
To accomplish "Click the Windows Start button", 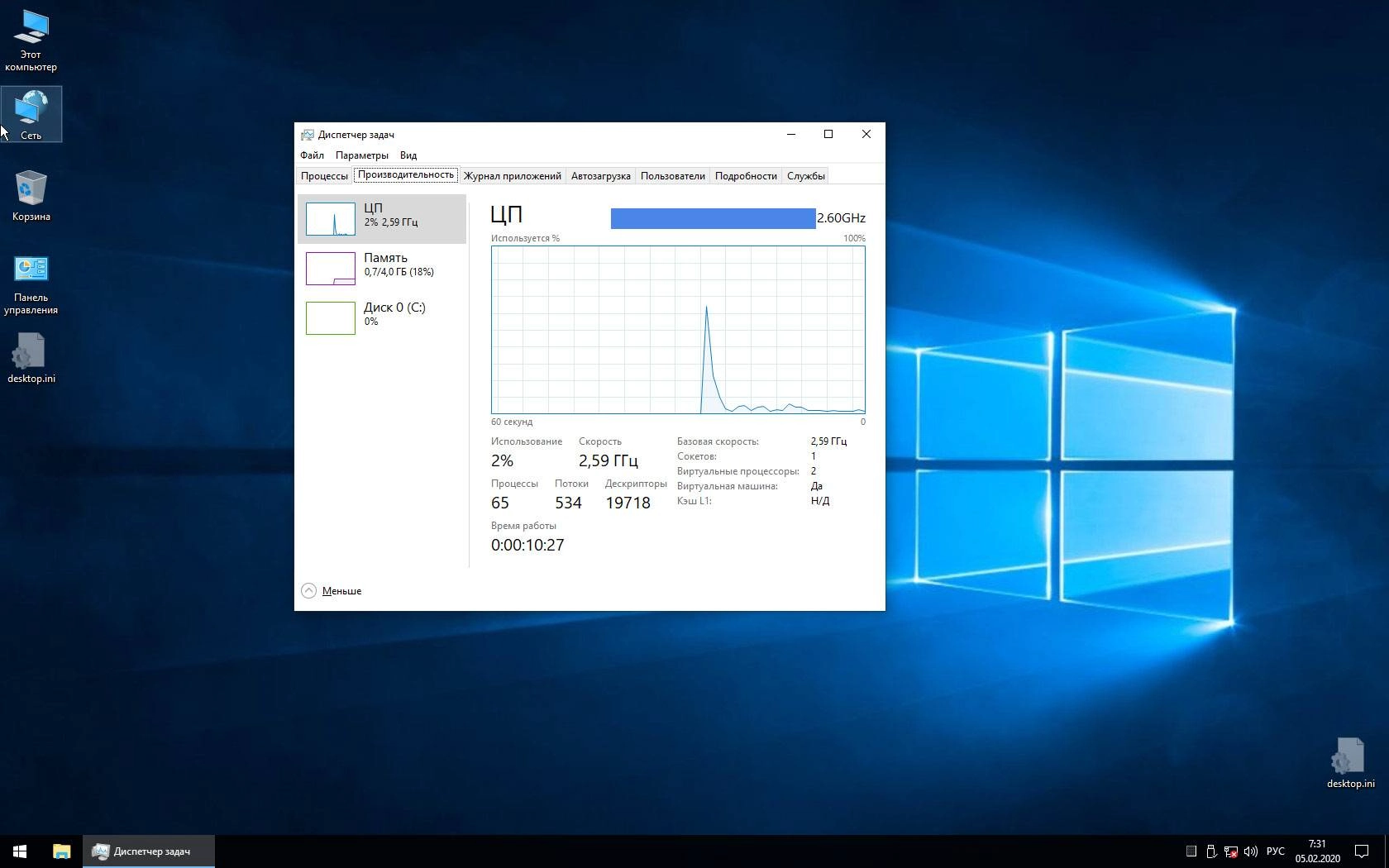I will (x=20, y=851).
